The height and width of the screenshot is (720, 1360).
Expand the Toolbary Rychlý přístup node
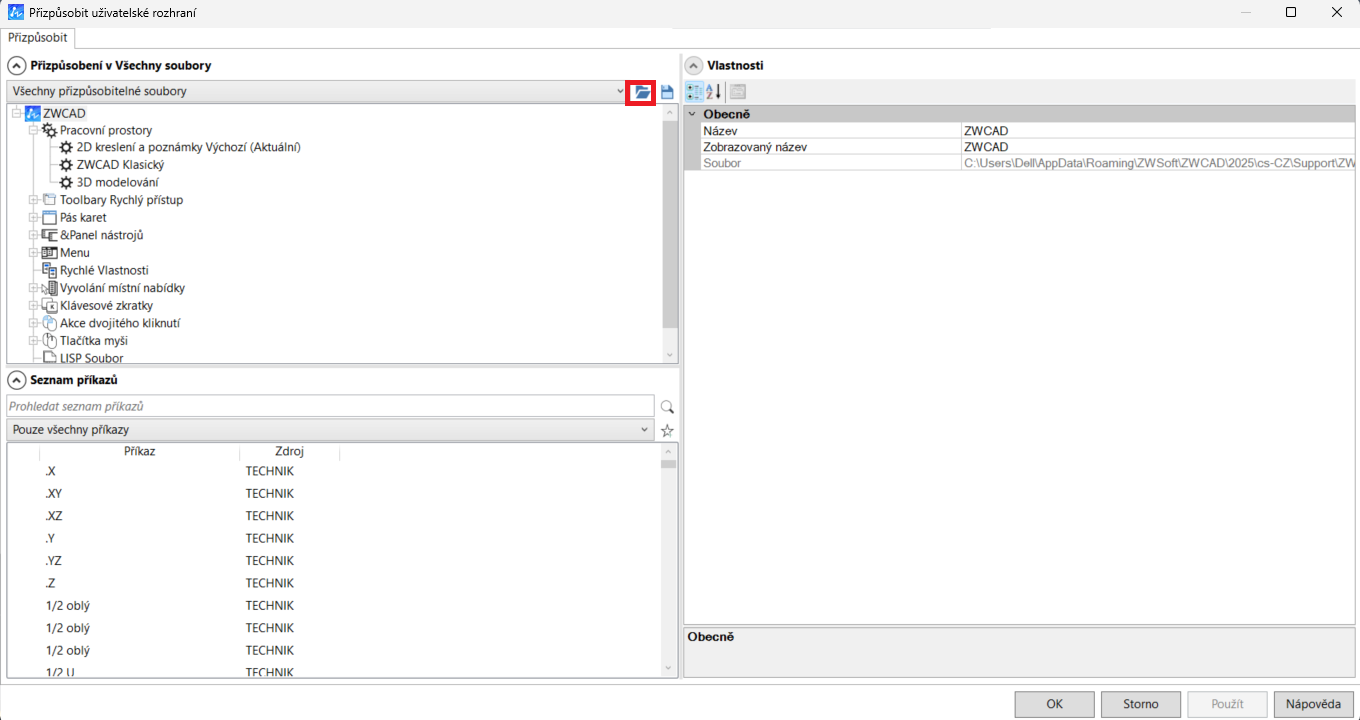[x=34, y=200]
